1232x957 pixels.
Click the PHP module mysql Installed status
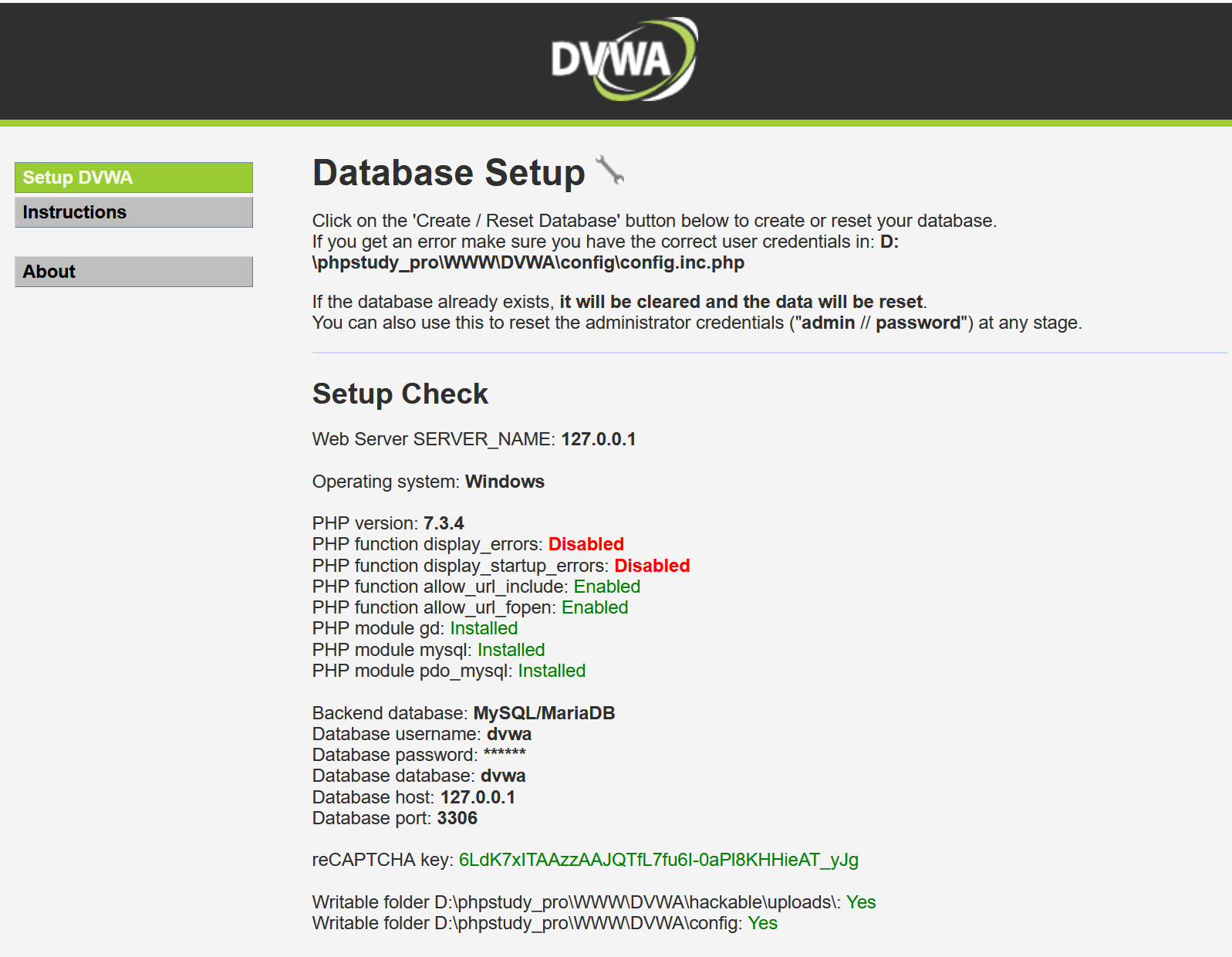(511, 650)
